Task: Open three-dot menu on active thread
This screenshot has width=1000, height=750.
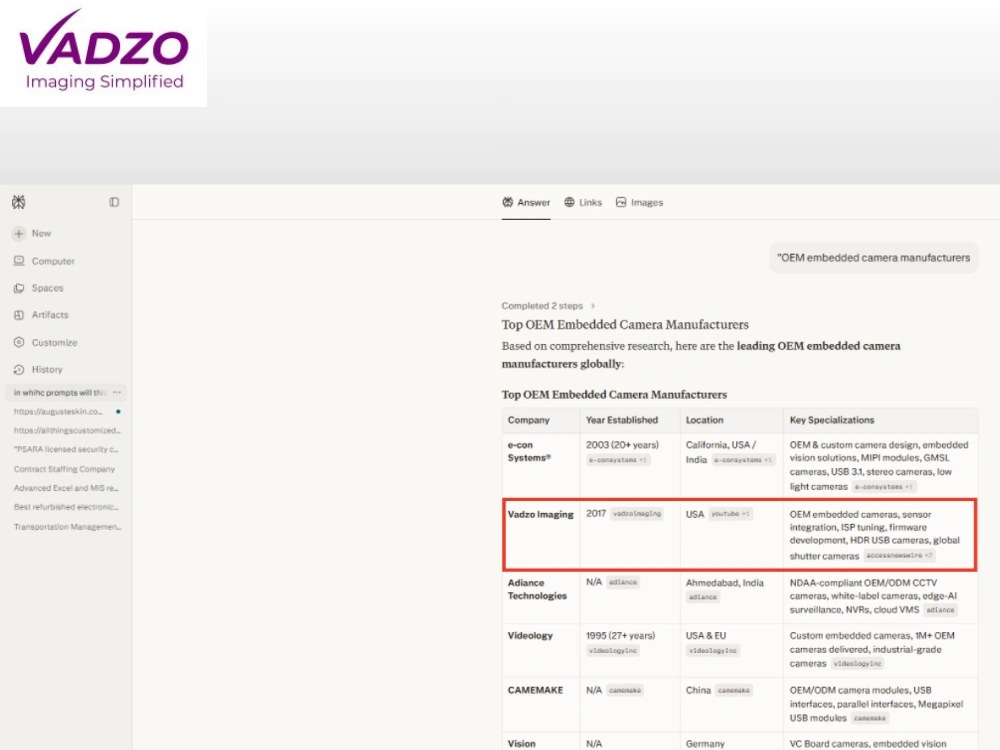Action: coord(117,392)
